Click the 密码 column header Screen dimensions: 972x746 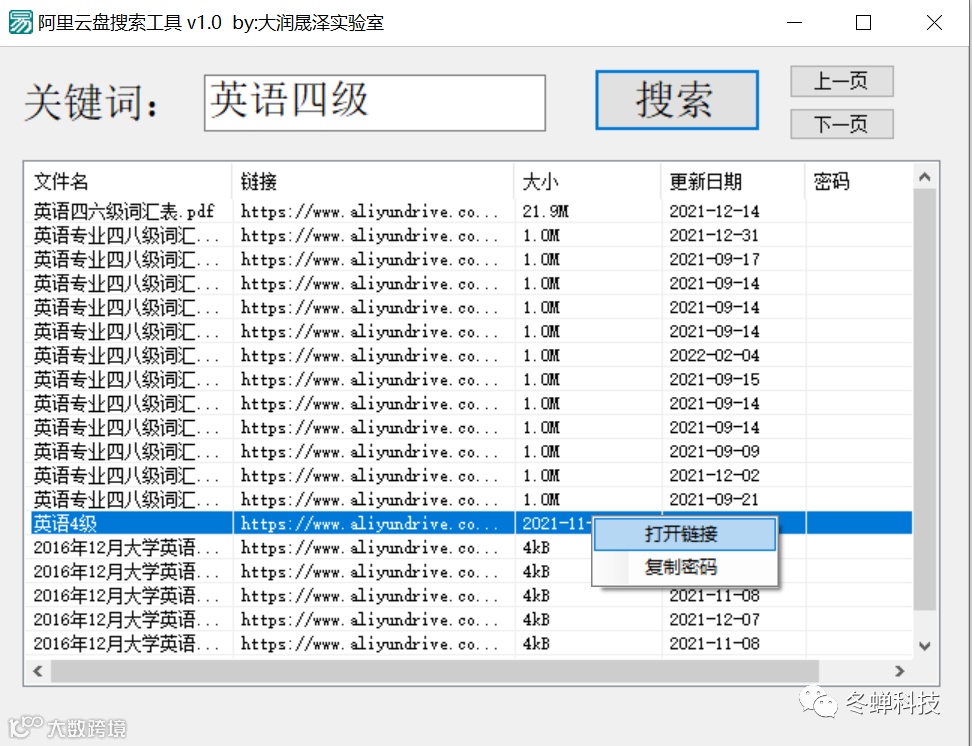point(859,181)
